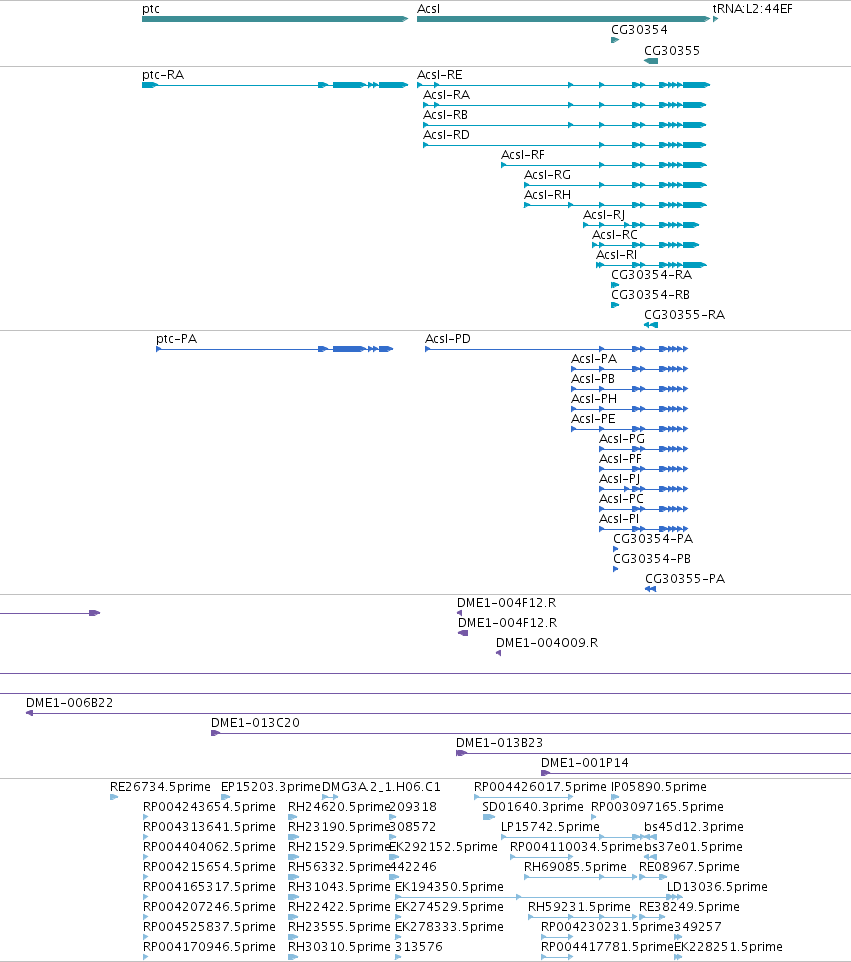The image size is (851, 962).
Task: Open the Acsl-RC transcript
Action: coord(645,245)
